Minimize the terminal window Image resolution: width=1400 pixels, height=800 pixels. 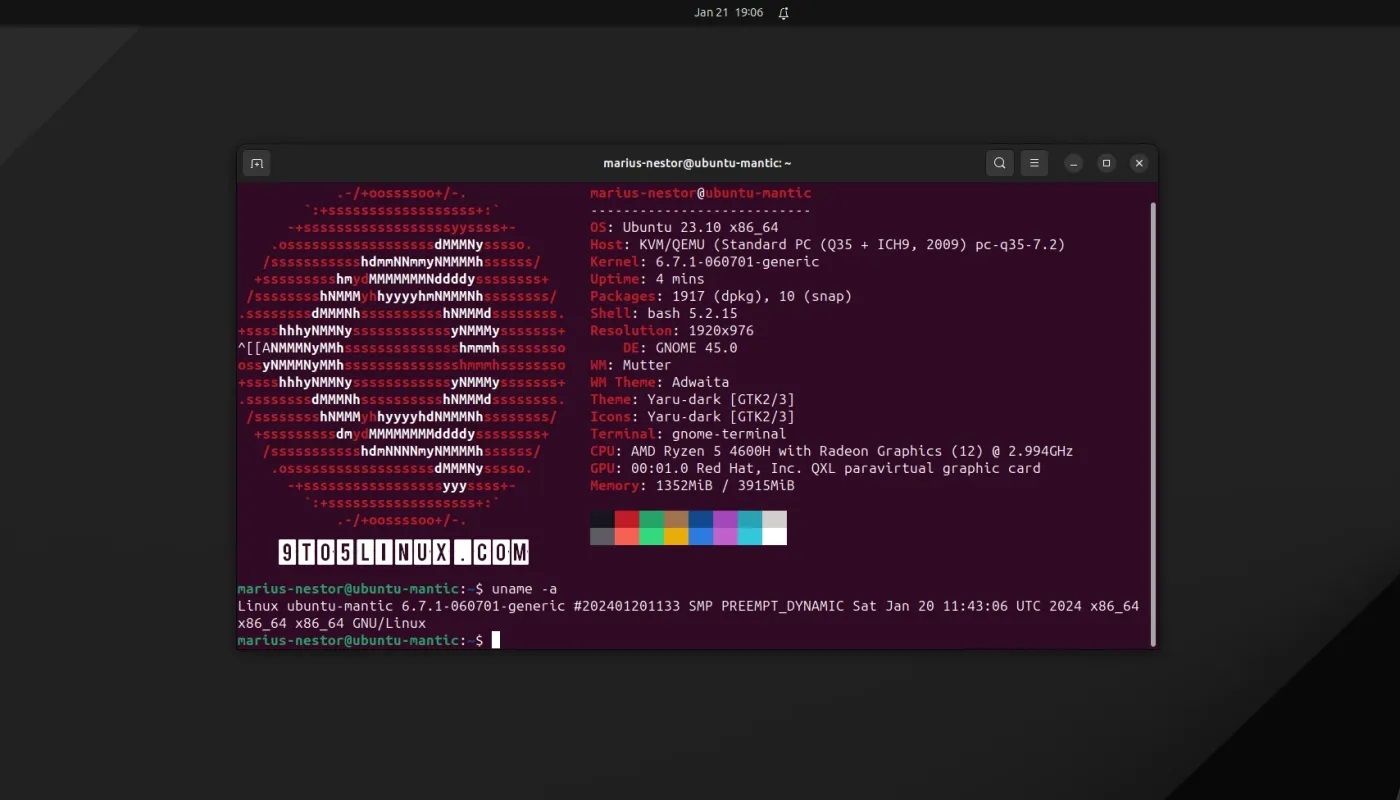click(x=1073, y=163)
